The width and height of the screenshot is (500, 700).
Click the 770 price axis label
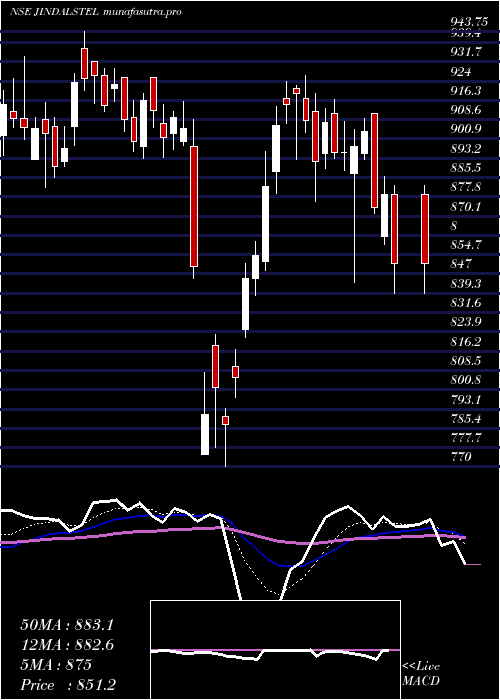(461, 458)
